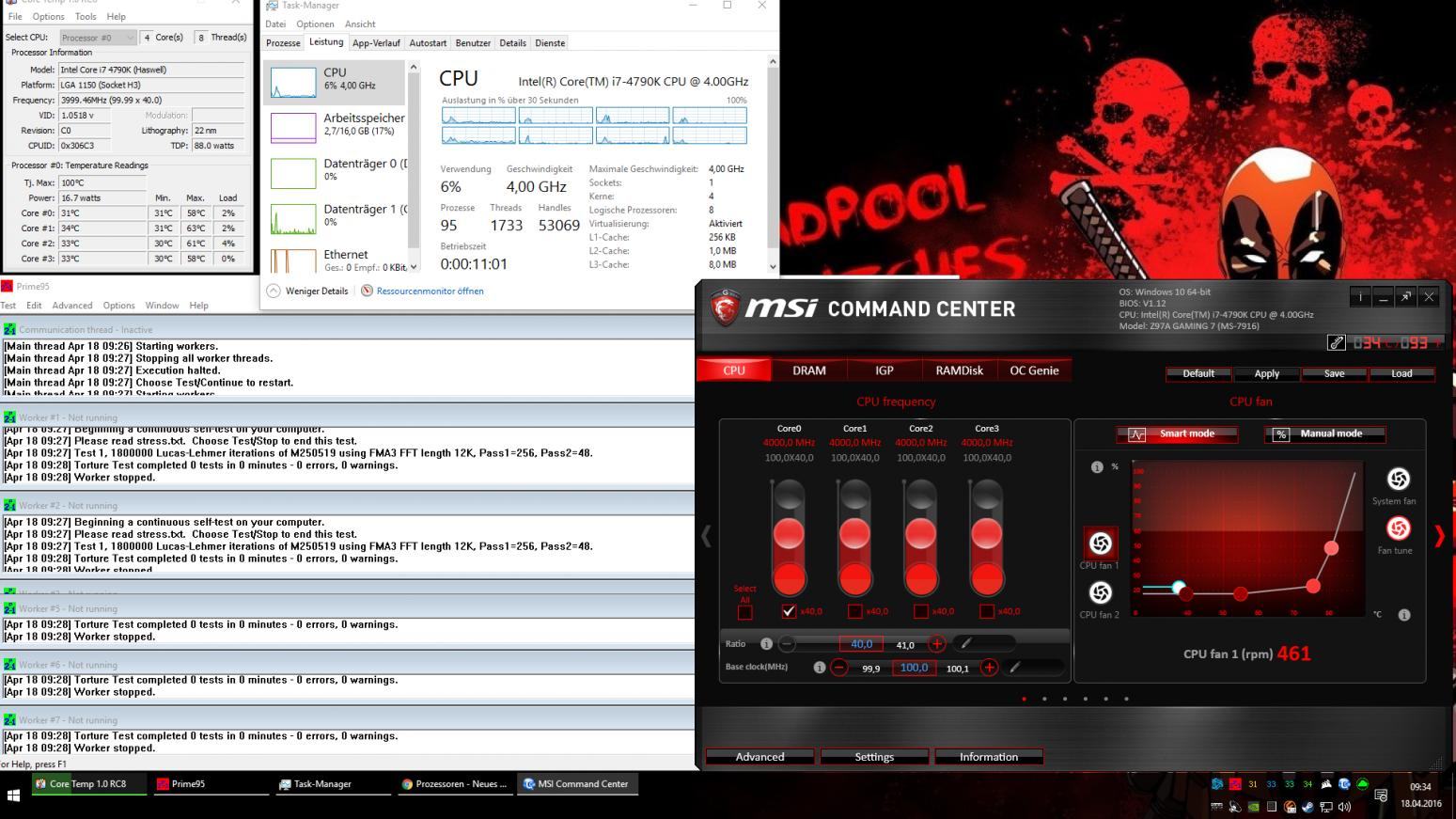This screenshot has width=1456, height=819.
Task: Click the Base clock info icon
Action: (819, 667)
